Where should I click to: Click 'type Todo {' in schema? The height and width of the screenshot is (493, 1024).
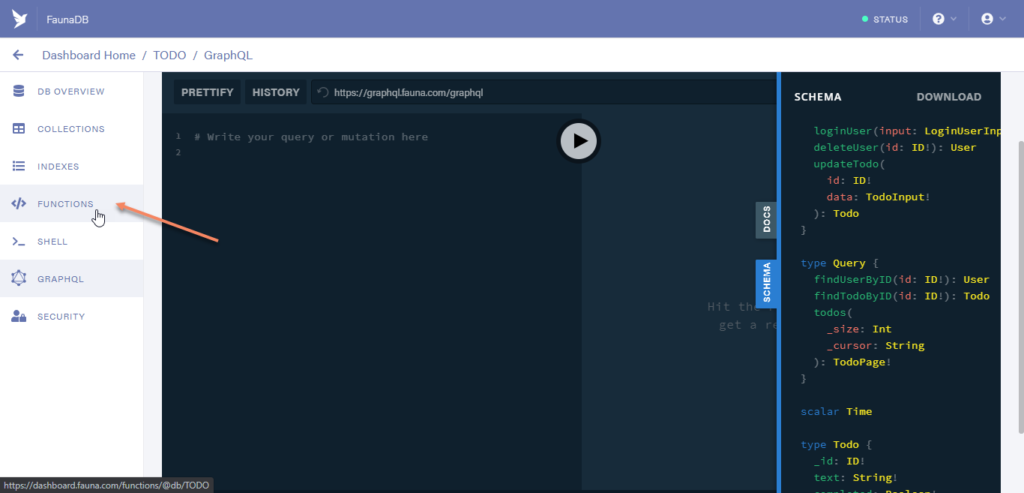tap(836, 445)
